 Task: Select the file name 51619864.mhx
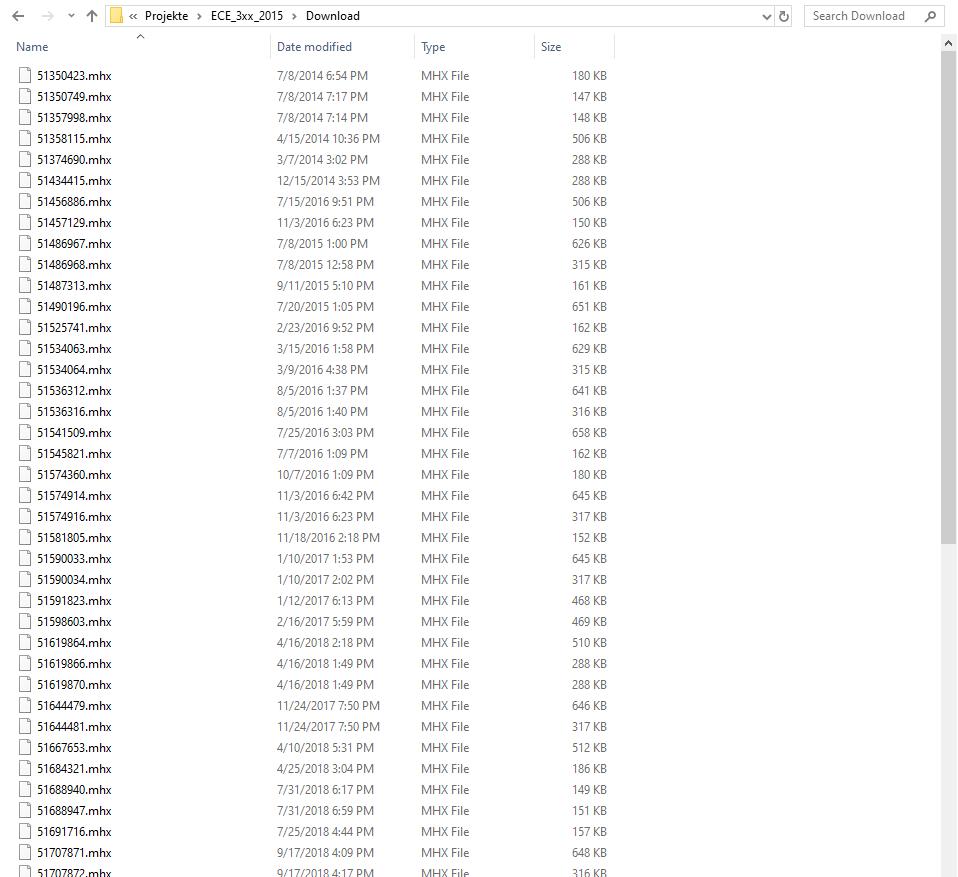coord(74,642)
